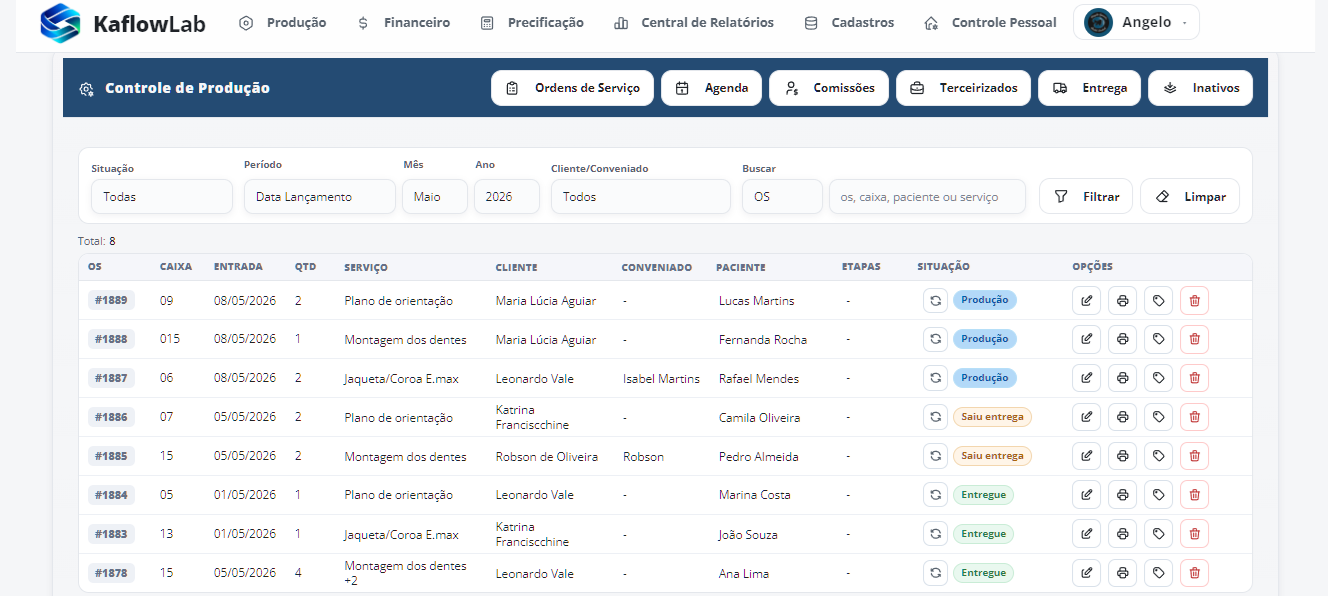The width and height of the screenshot is (1328, 596).
Task: Open the Mês dropdown showing Maio
Action: [x=435, y=197]
